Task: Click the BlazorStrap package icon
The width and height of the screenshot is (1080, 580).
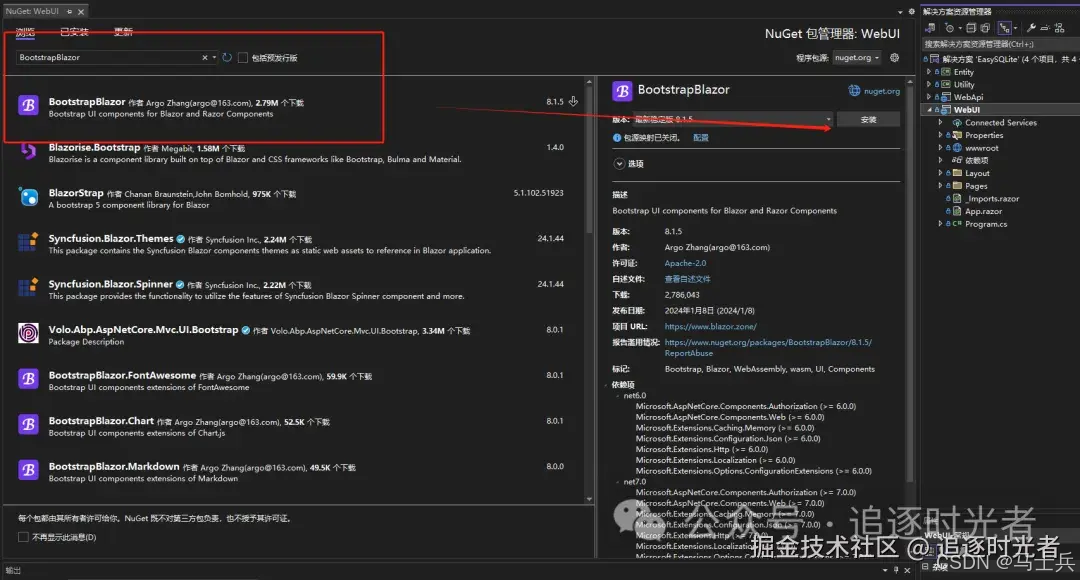Action: tap(28, 197)
